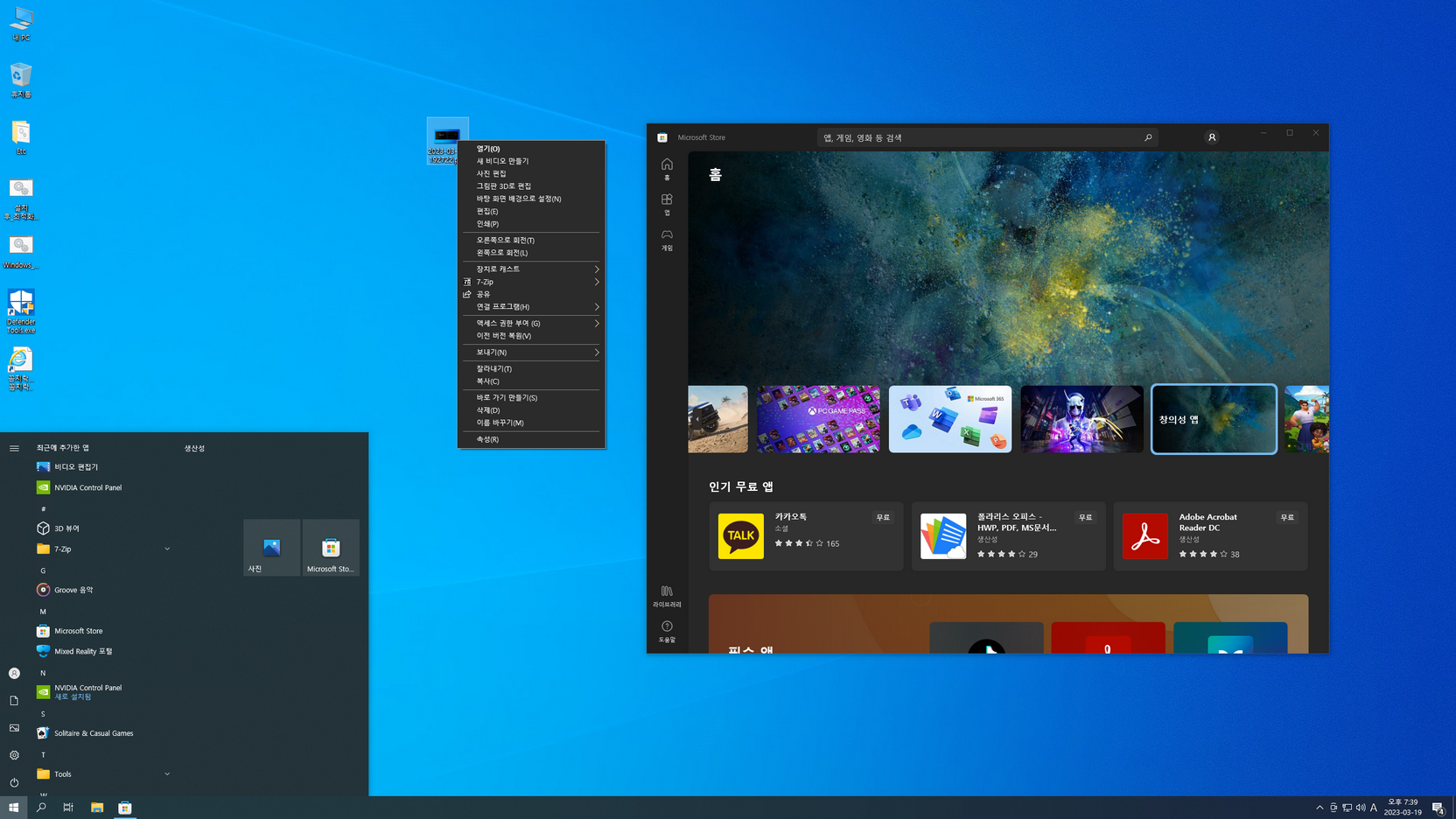Open Task View on the taskbar
The width and height of the screenshot is (1456, 819).
pyautogui.click(x=68, y=808)
